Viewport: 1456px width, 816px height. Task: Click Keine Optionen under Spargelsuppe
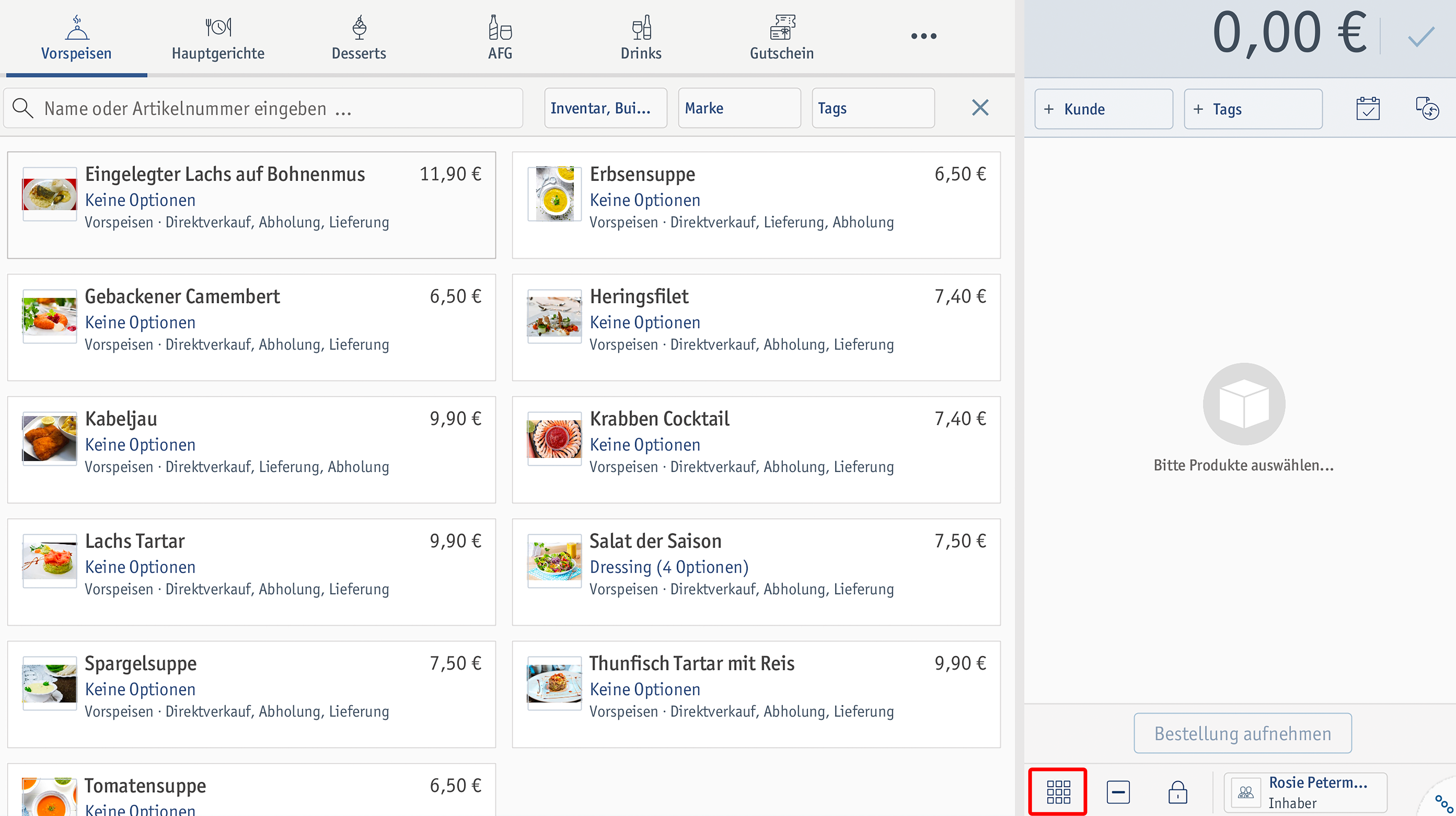pos(140,690)
